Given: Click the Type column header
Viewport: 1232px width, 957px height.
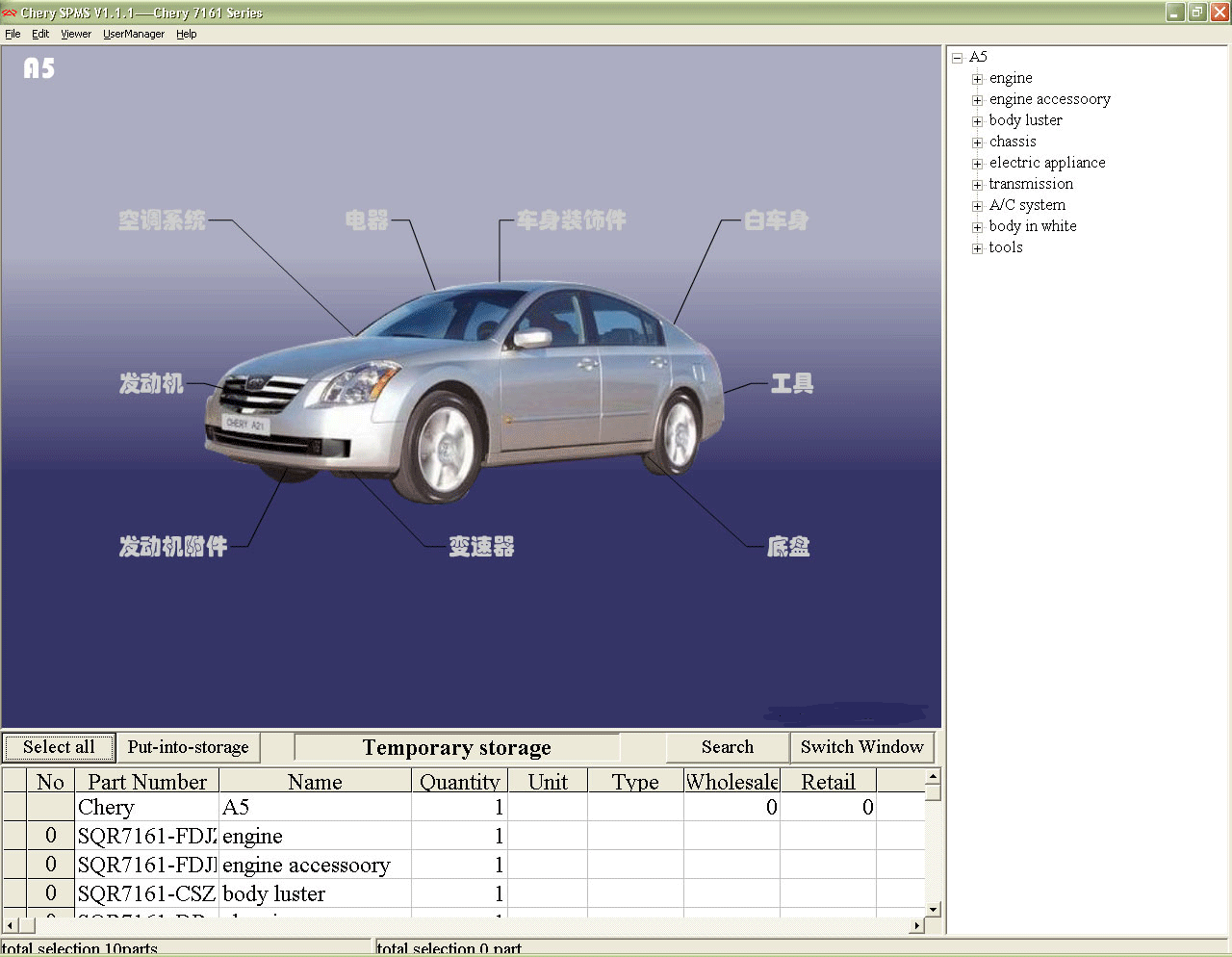Looking at the screenshot, I should (x=635, y=781).
